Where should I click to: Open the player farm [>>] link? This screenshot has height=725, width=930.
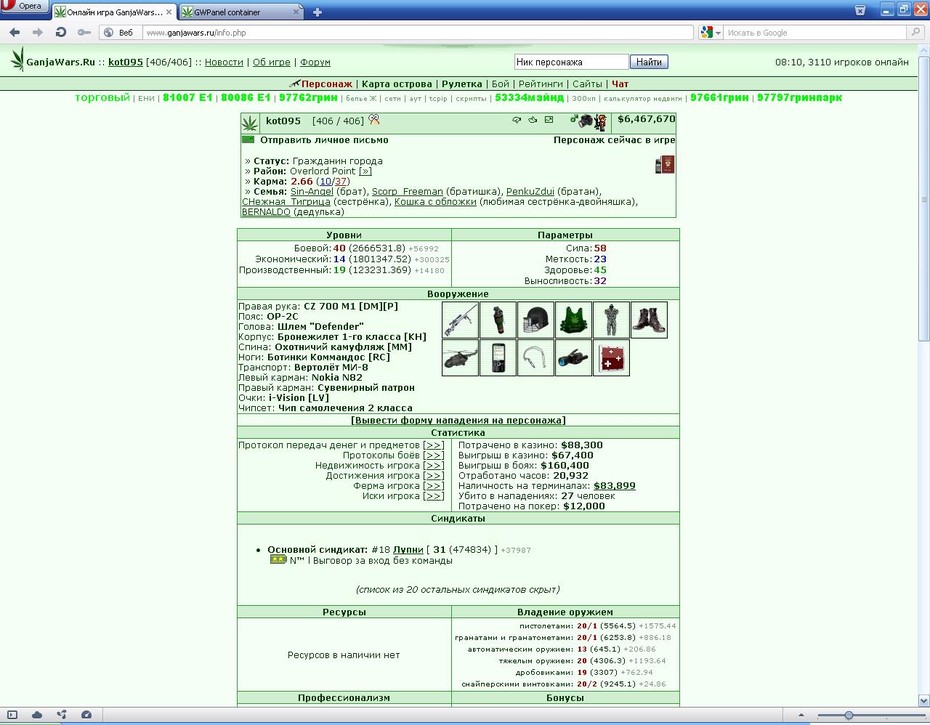(434, 486)
